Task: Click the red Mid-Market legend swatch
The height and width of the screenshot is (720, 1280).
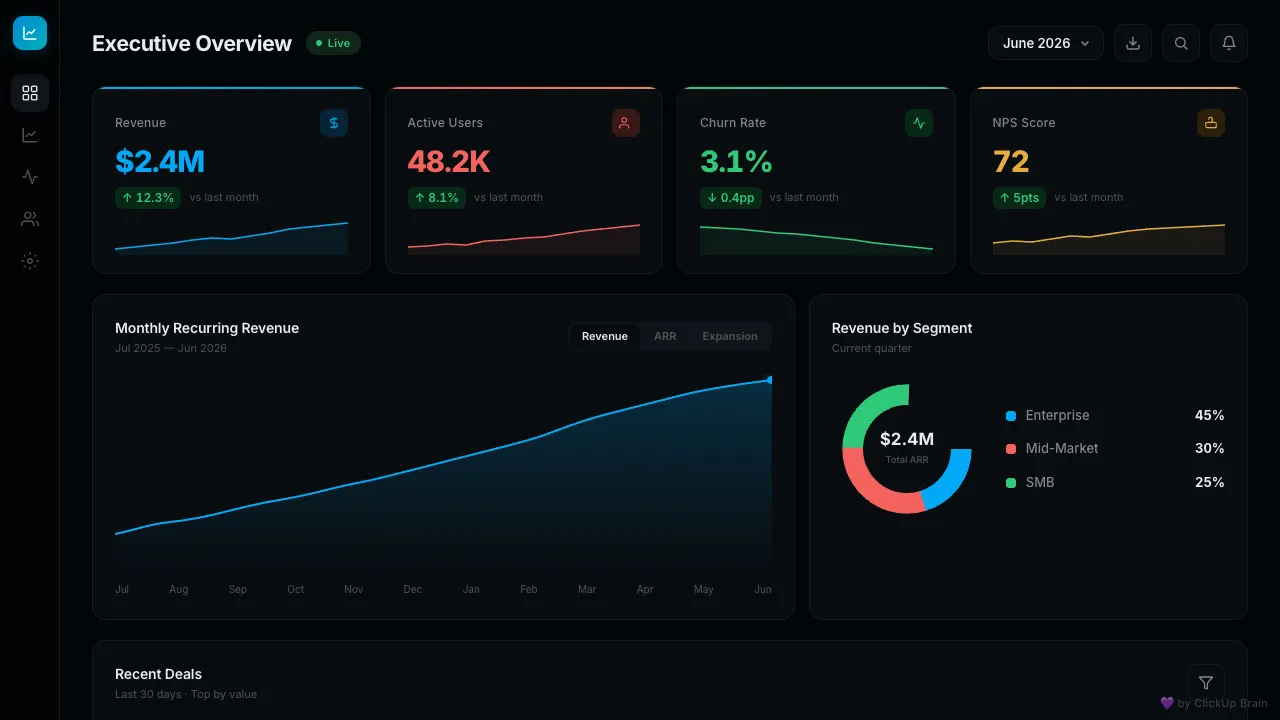Action: pos(1011,449)
